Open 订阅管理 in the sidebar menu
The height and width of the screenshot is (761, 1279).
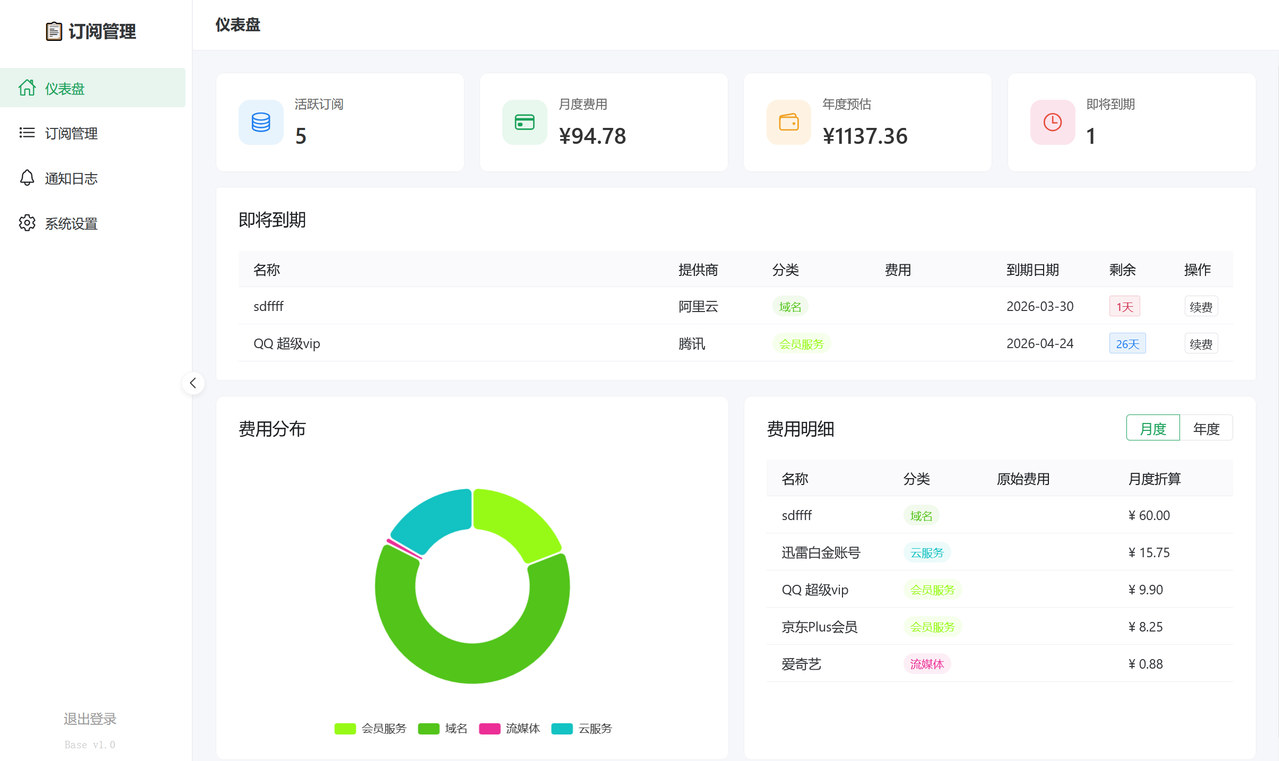[x=93, y=133]
